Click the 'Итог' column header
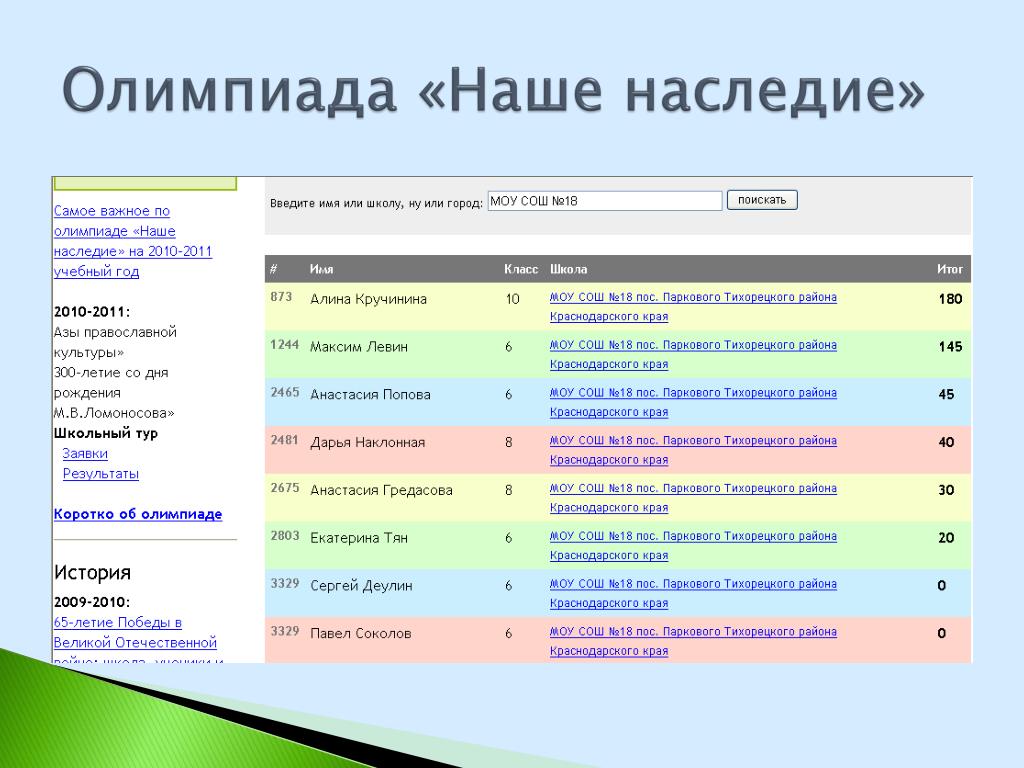Viewport: 1024px width, 768px height. pyautogui.click(x=950, y=269)
